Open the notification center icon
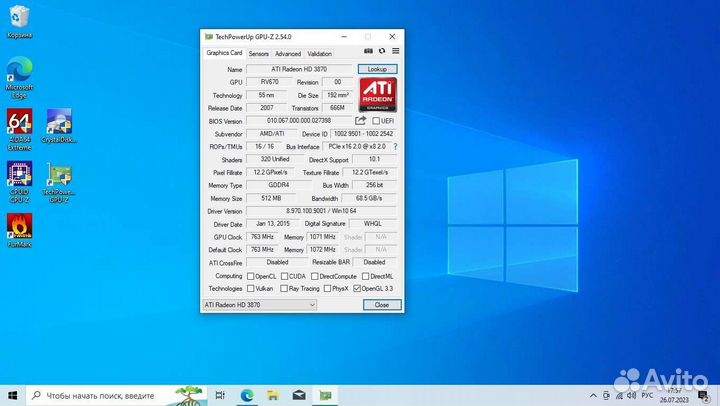Image resolution: width=720 pixels, height=406 pixels. [703, 395]
